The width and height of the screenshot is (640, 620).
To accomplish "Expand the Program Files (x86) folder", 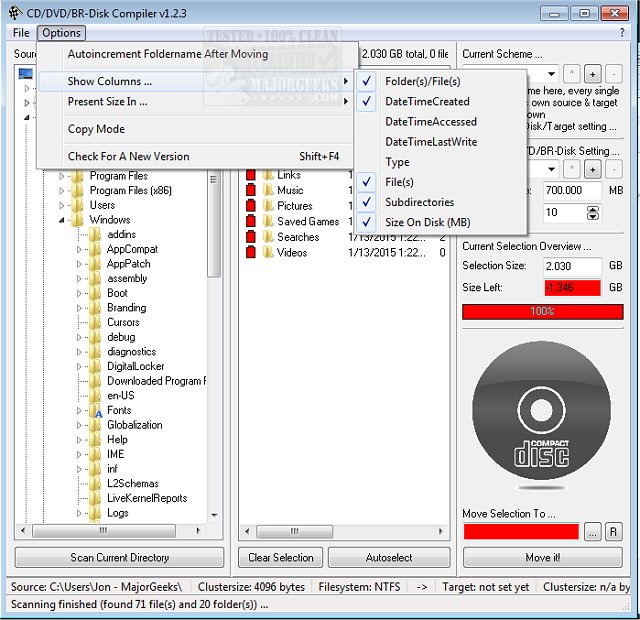I will click(x=62, y=191).
